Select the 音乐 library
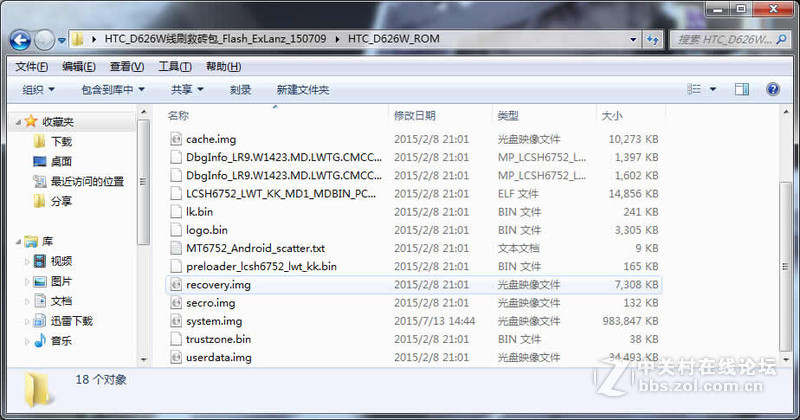800x420 pixels. click(61, 341)
